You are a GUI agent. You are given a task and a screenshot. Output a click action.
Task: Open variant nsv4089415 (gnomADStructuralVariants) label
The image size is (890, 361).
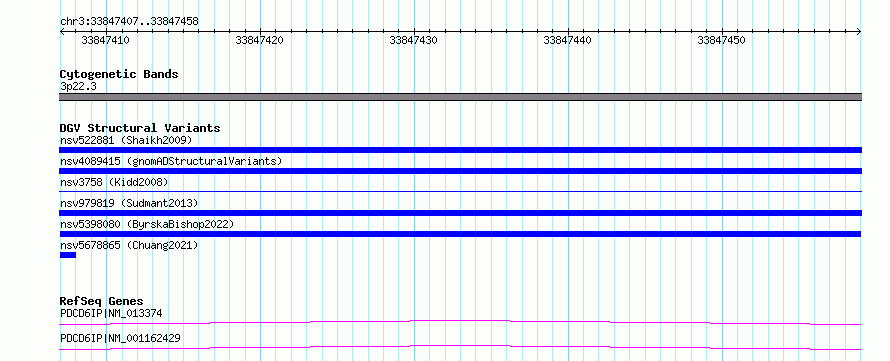tap(171, 161)
